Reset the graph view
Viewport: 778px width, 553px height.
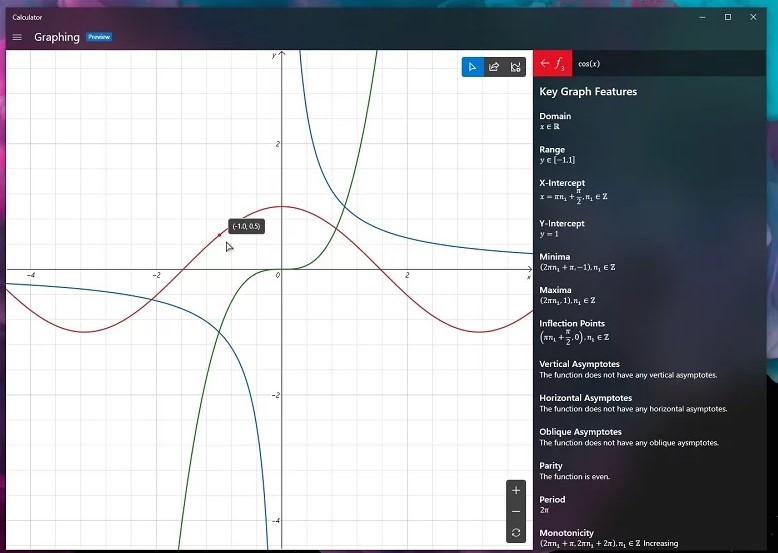pyautogui.click(x=516, y=533)
